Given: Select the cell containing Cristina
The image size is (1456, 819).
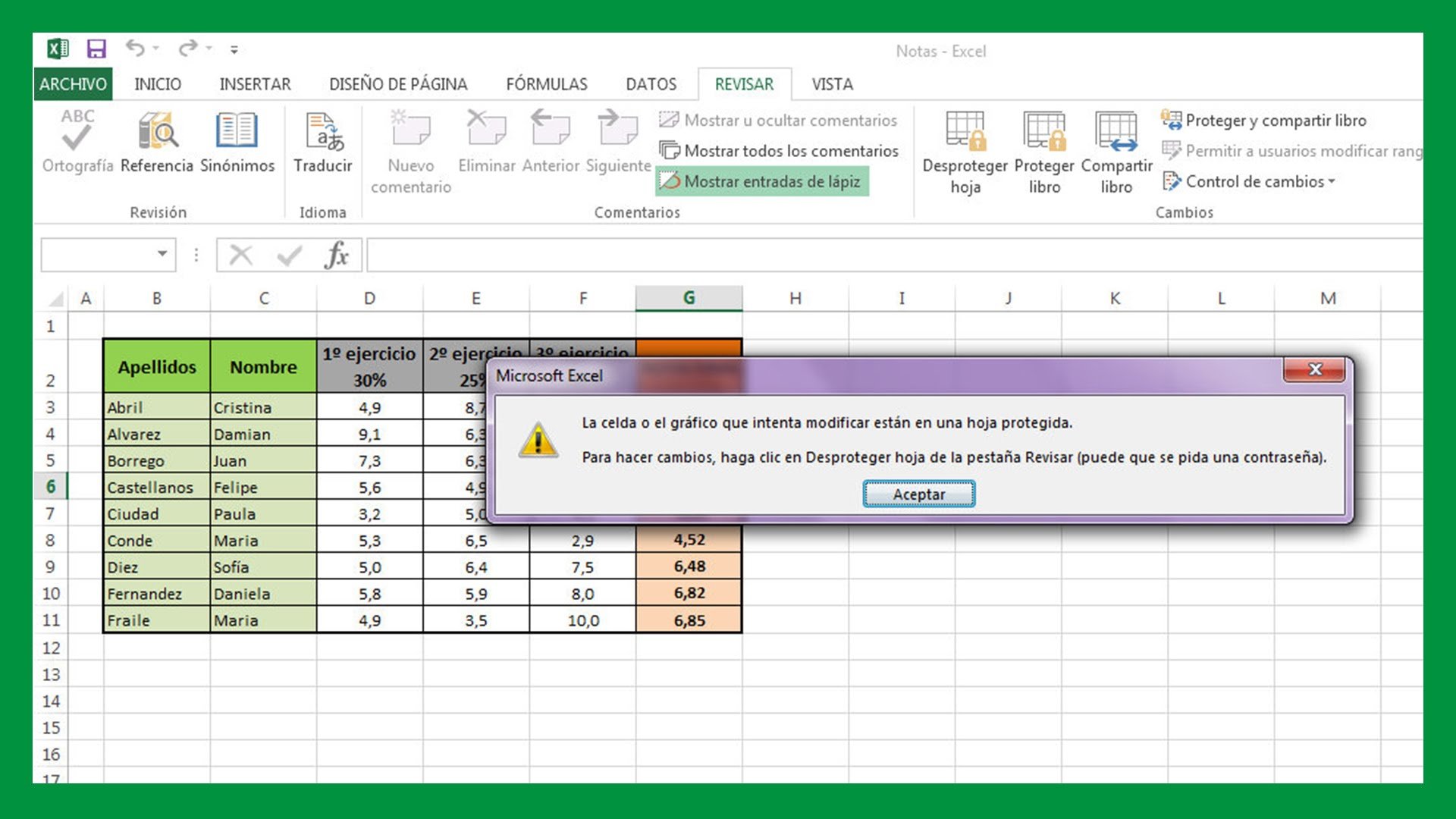Looking at the screenshot, I should point(263,407).
